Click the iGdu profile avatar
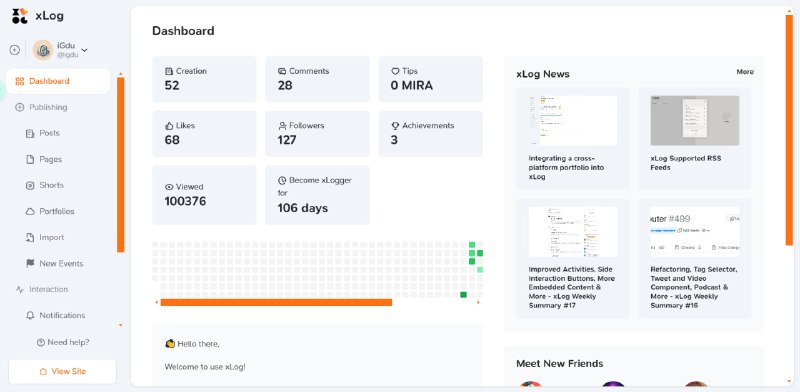The height and width of the screenshot is (392, 800). pos(43,50)
